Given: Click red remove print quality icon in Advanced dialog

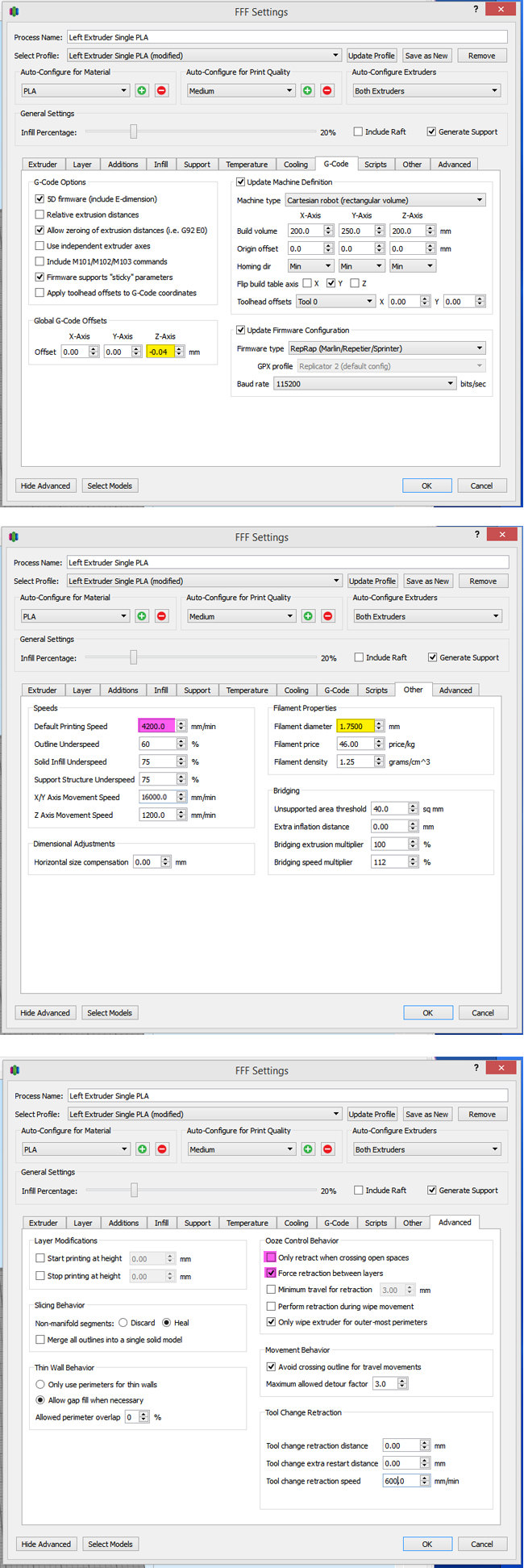Looking at the screenshot, I should coord(327,1149).
